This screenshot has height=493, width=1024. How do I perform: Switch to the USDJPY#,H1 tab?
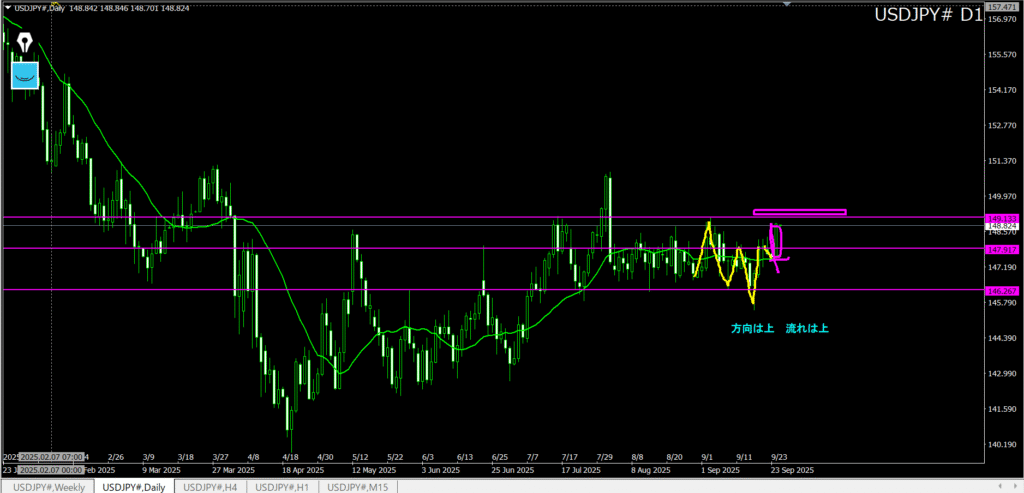284,486
